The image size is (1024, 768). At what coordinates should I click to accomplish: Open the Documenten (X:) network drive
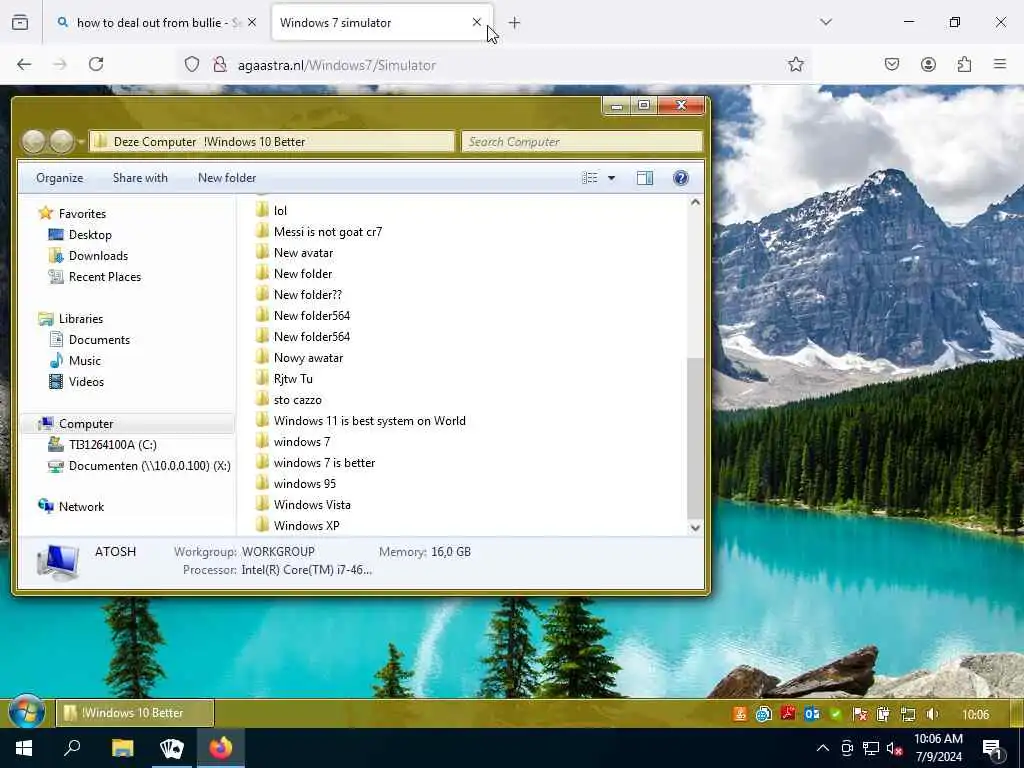[x=150, y=466]
